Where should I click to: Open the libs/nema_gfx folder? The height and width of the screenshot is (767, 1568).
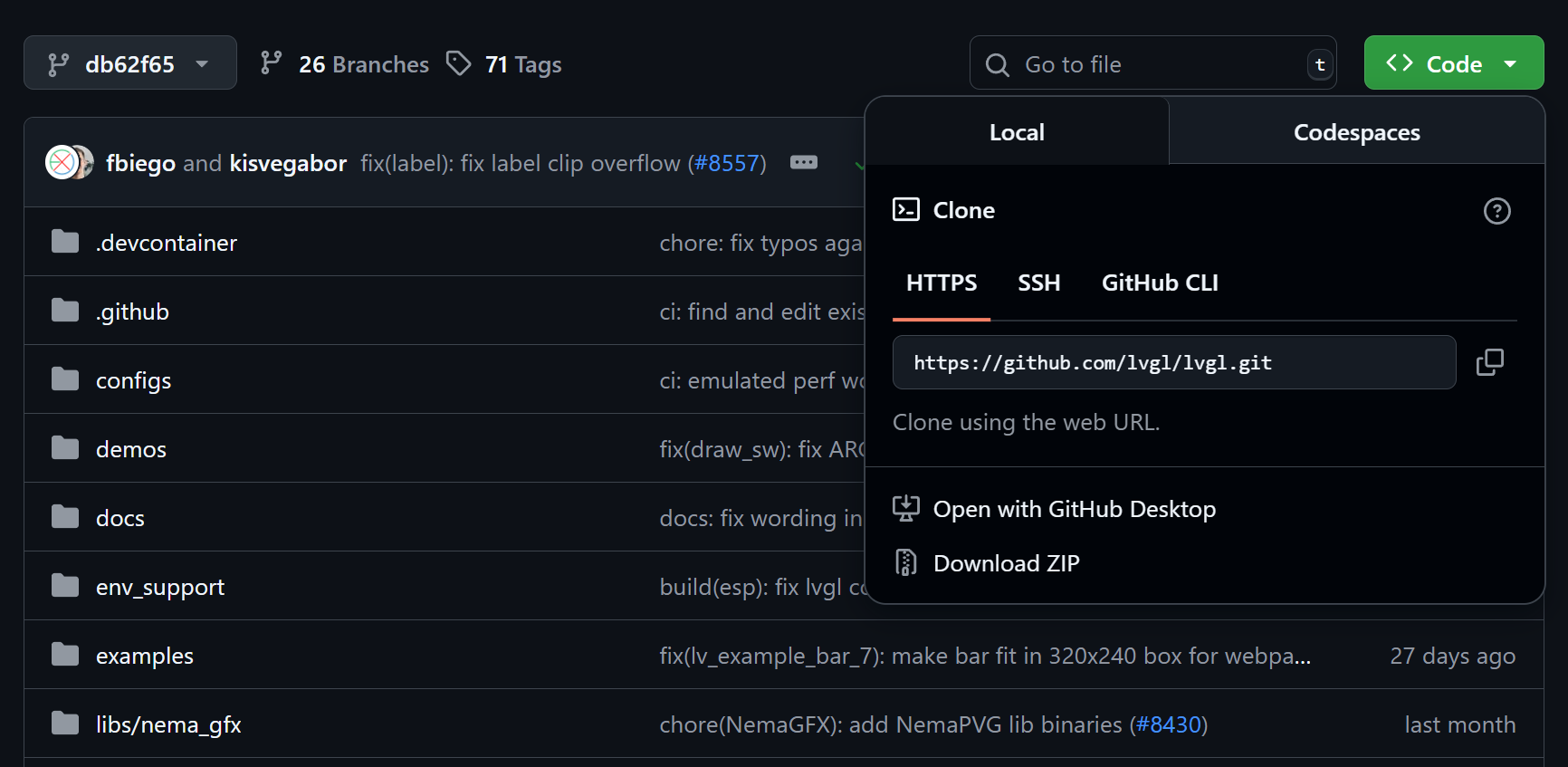168,724
